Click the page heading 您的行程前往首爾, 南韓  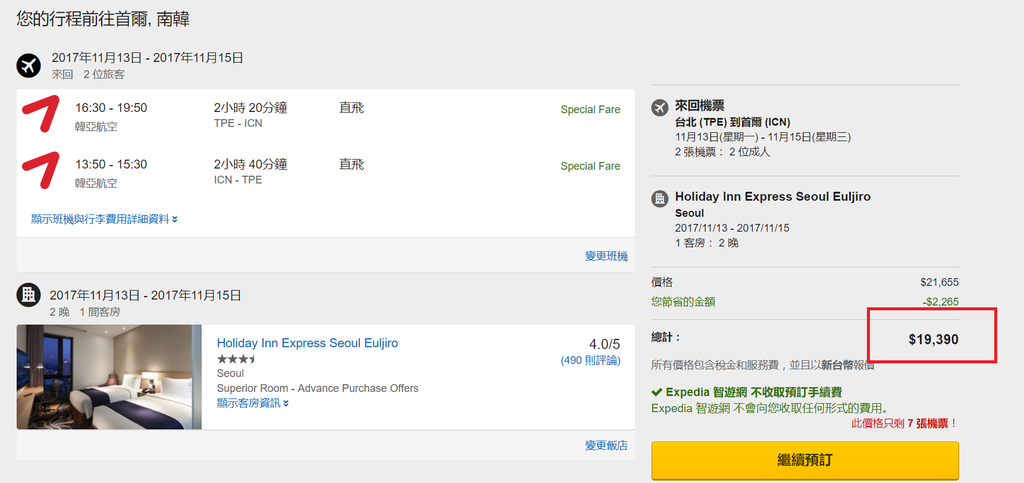pyautogui.click(x=103, y=18)
